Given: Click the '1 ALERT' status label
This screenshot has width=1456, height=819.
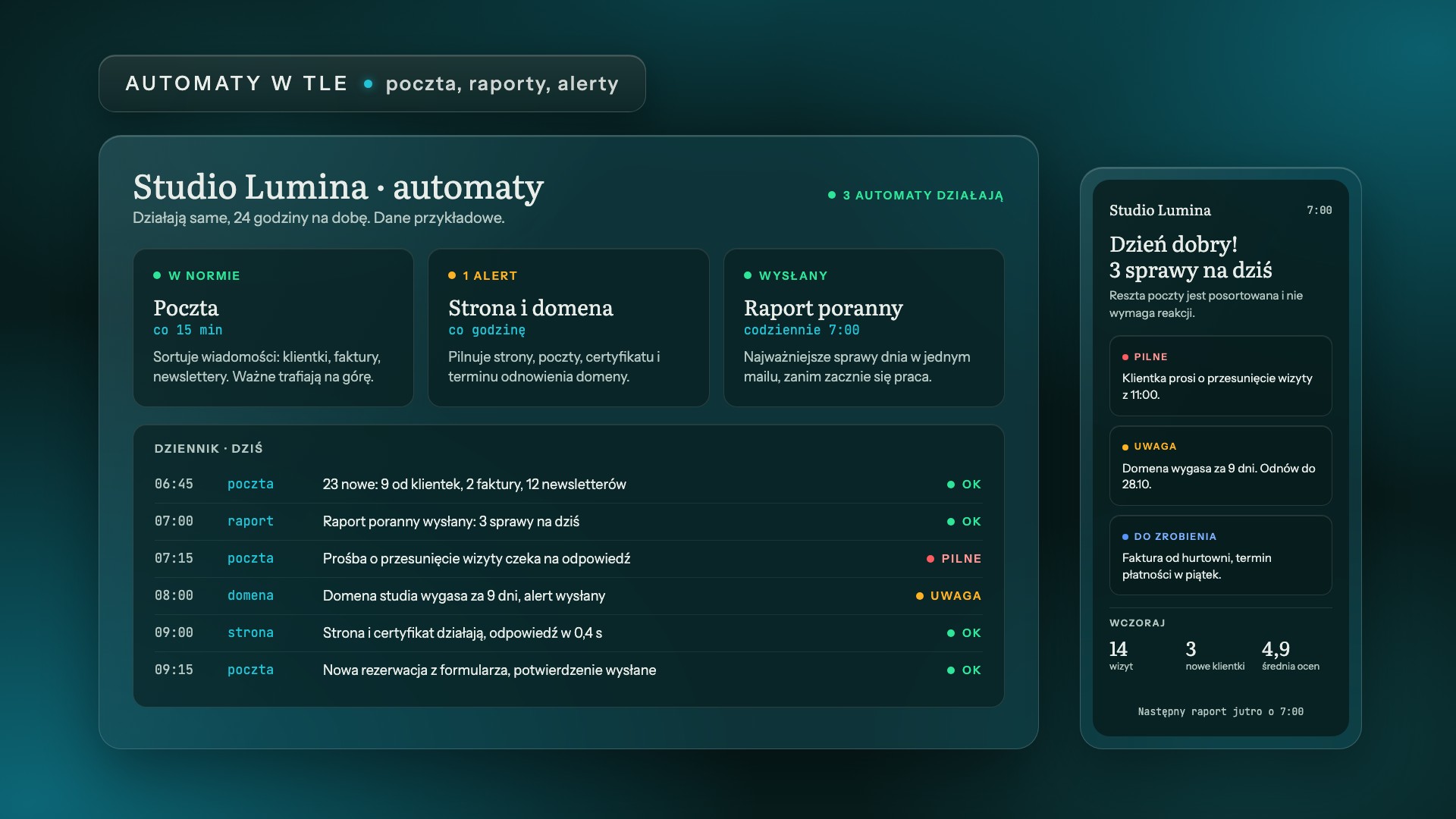Looking at the screenshot, I should click(482, 276).
